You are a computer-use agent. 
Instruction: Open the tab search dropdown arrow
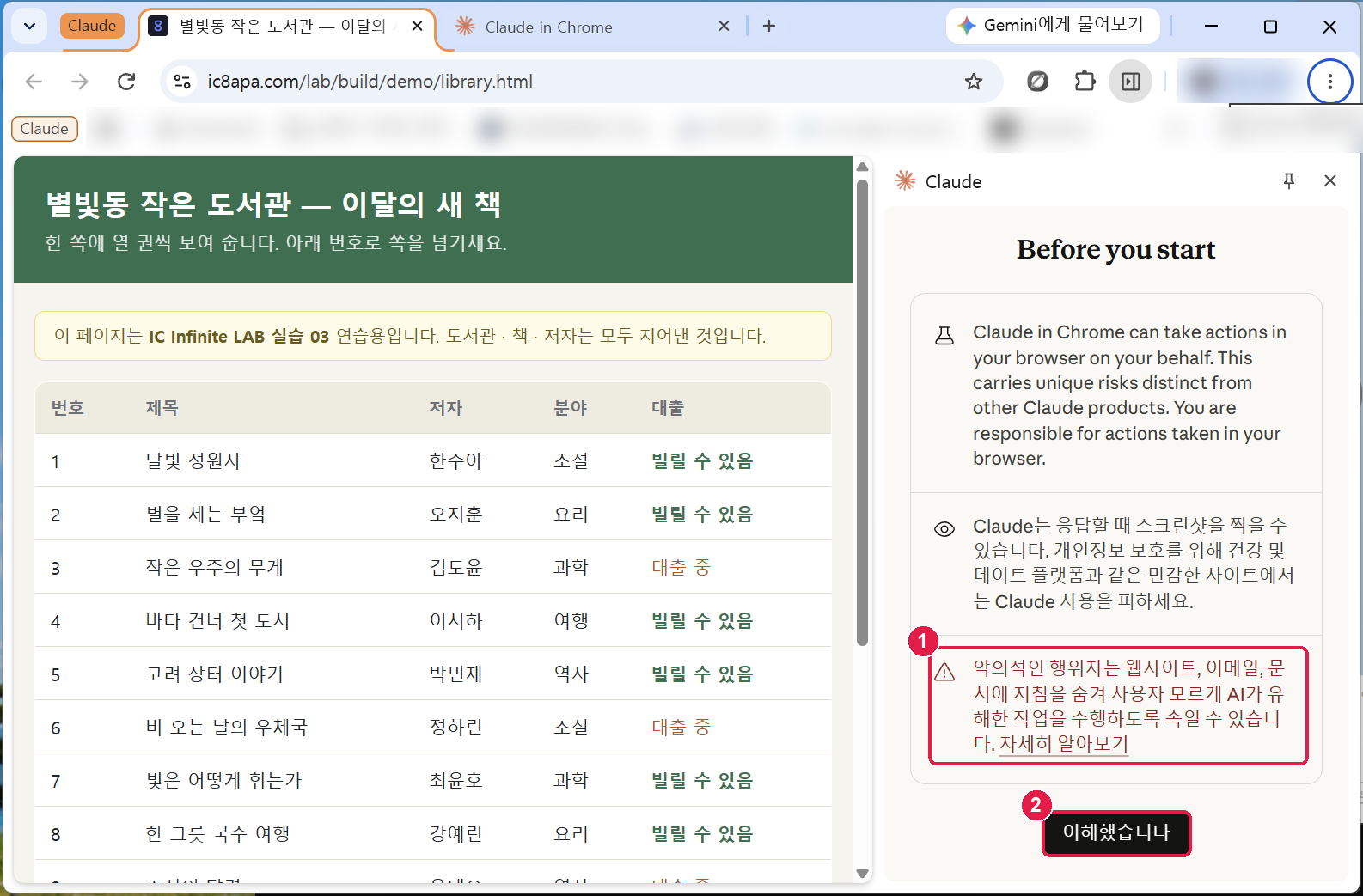(29, 26)
